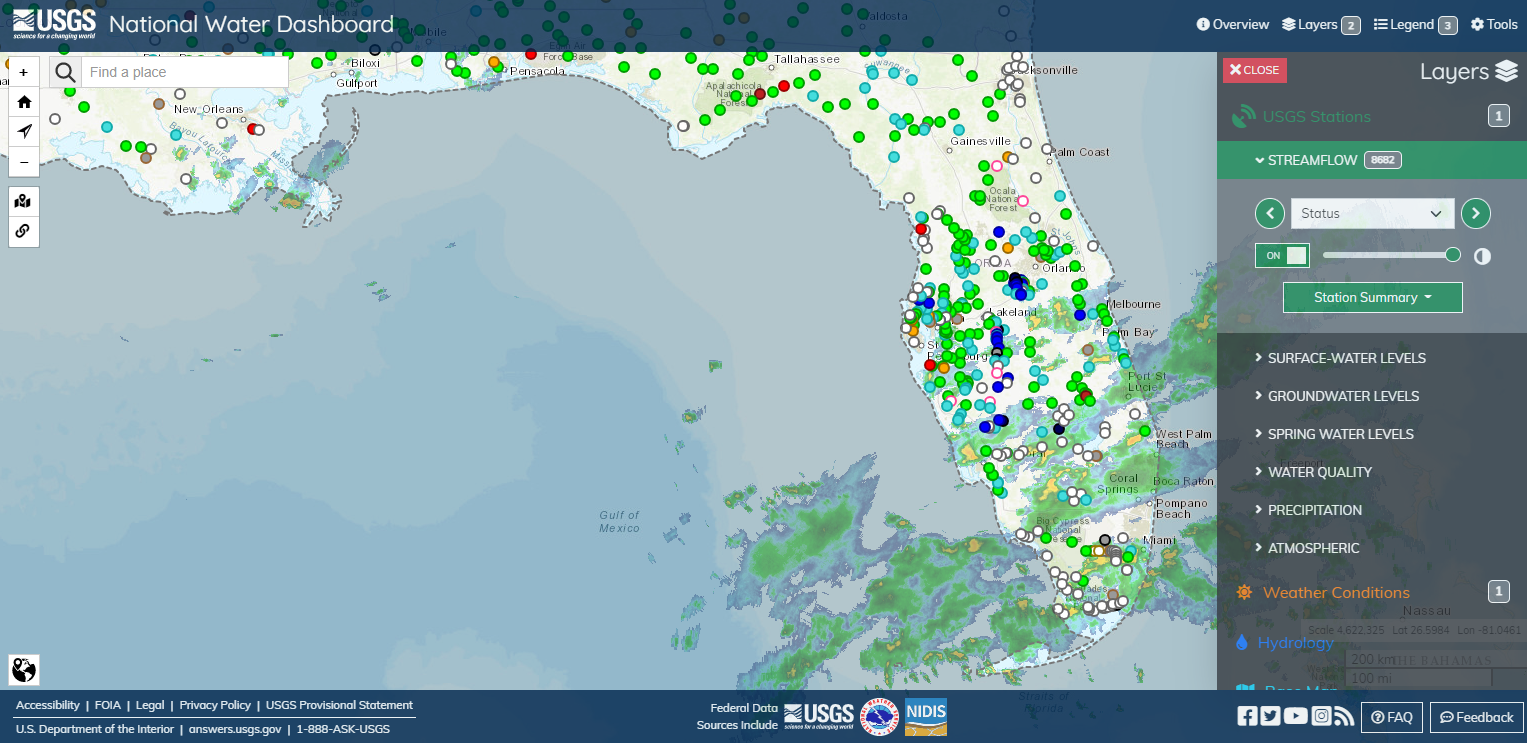Zoom in using the plus button
This screenshot has height=743, width=1527.
(x=23, y=71)
